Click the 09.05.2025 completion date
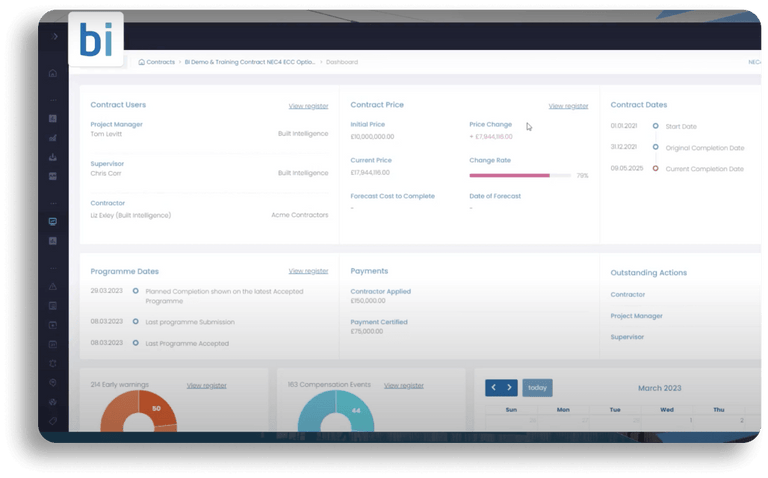The width and height of the screenshot is (768, 478). tap(626, 168)
